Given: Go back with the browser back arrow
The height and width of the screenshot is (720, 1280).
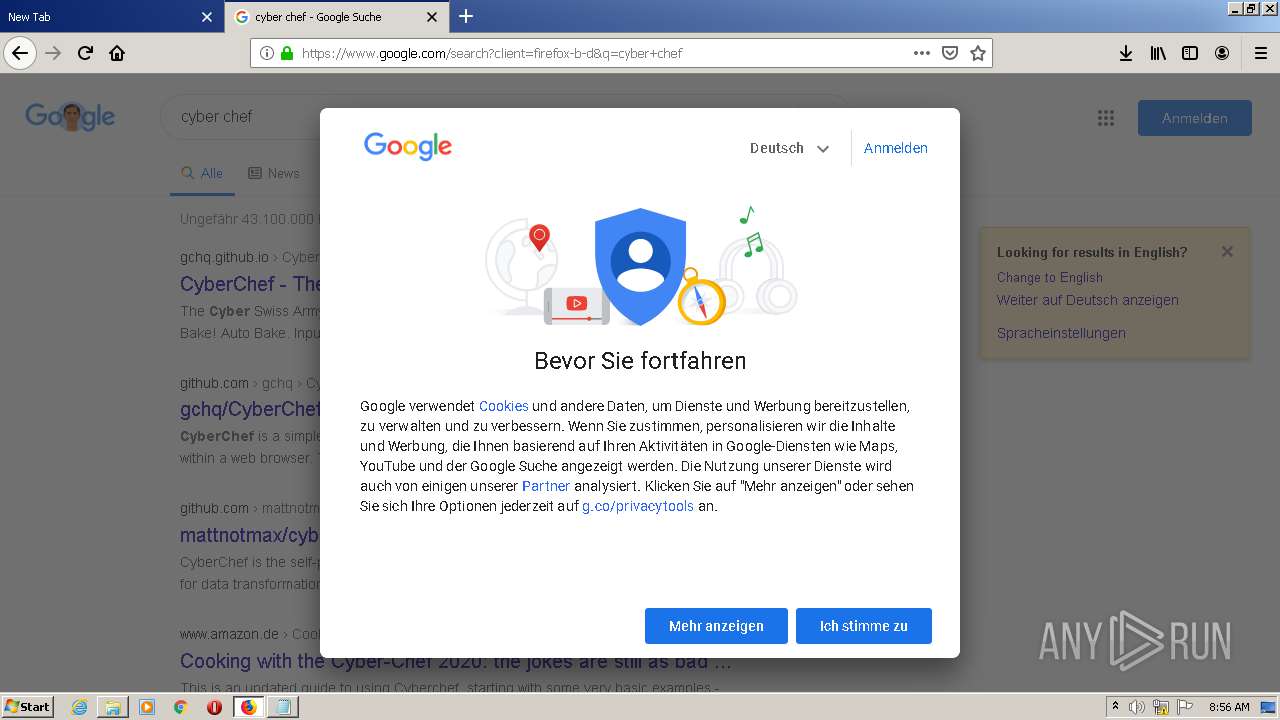Looking at the screenshot, I should tap(20, 53).
